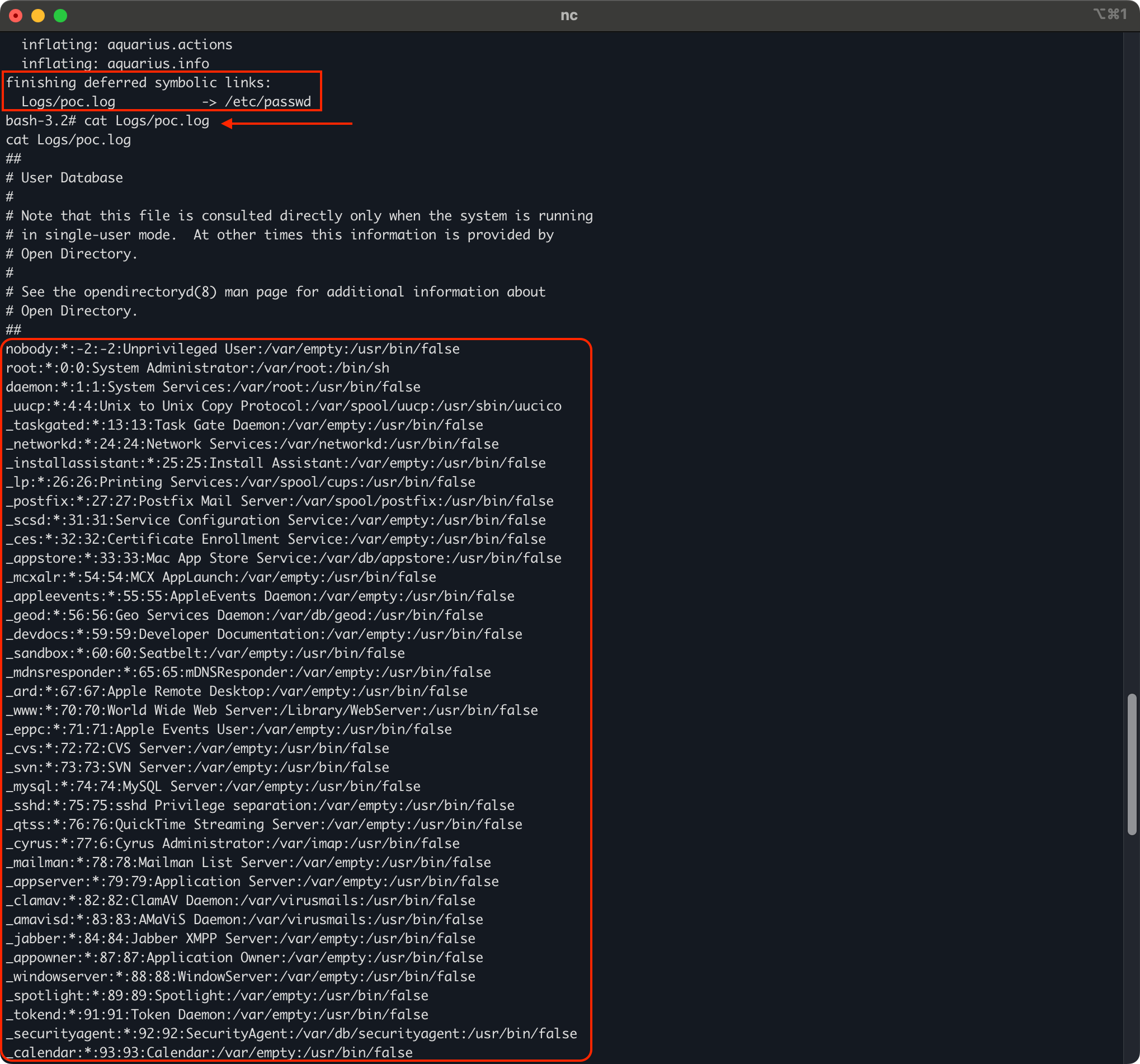Click the vertical scrollbar thumb
This screenshot has height=1064, width=1140.
point(1132,764)
